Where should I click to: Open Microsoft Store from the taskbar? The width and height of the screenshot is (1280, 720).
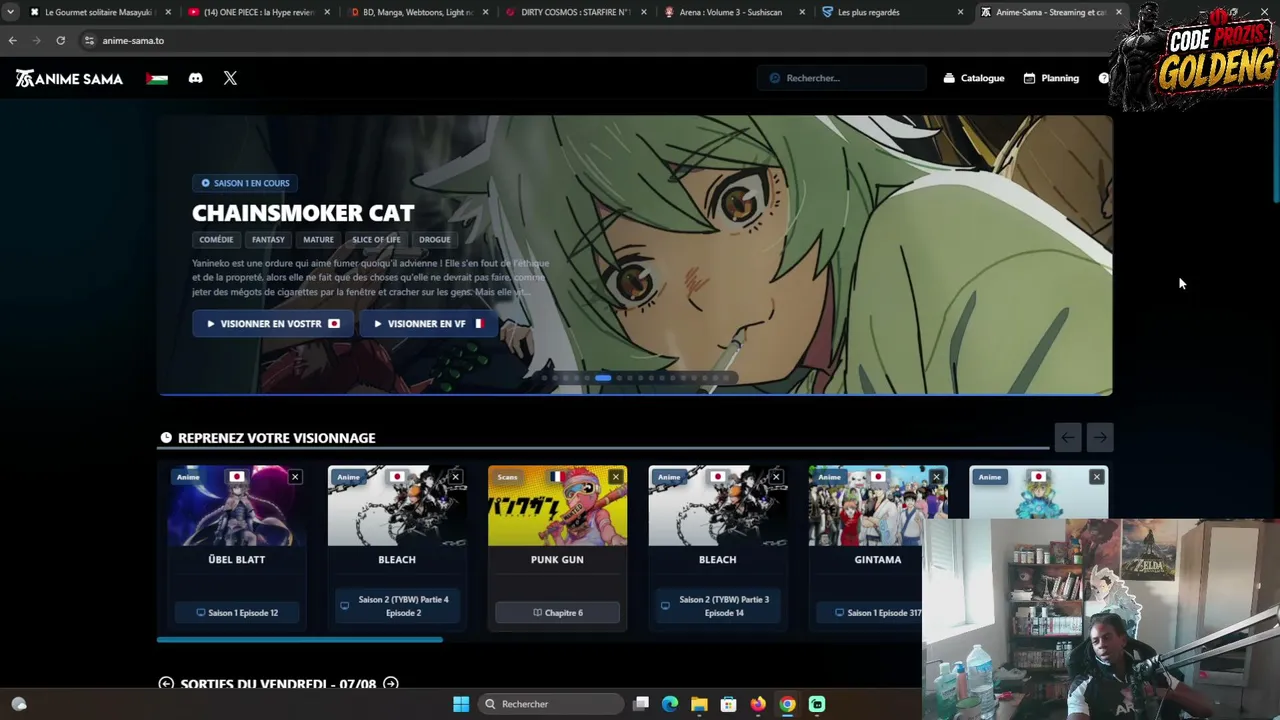click(x=728, y=704)
